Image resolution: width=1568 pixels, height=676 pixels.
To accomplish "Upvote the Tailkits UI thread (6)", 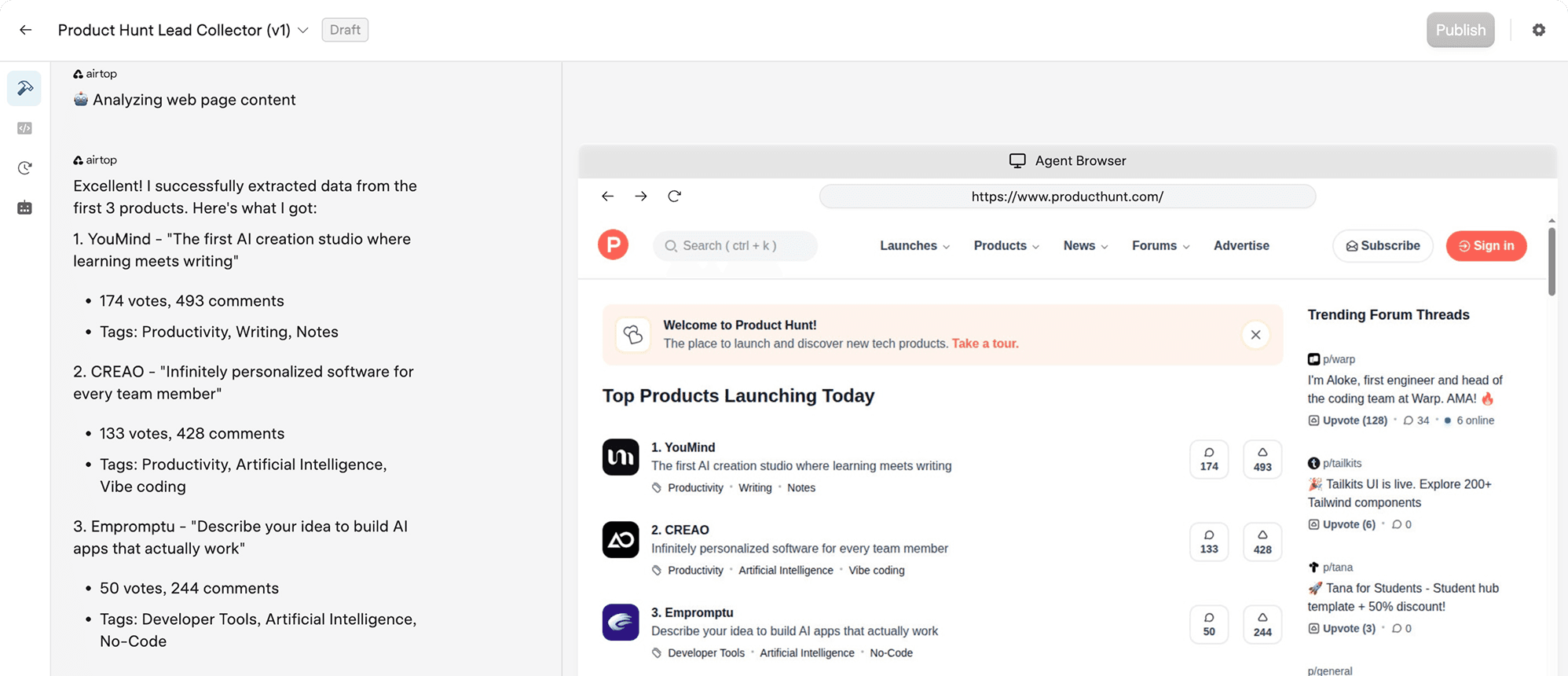I will (1342, 524).
